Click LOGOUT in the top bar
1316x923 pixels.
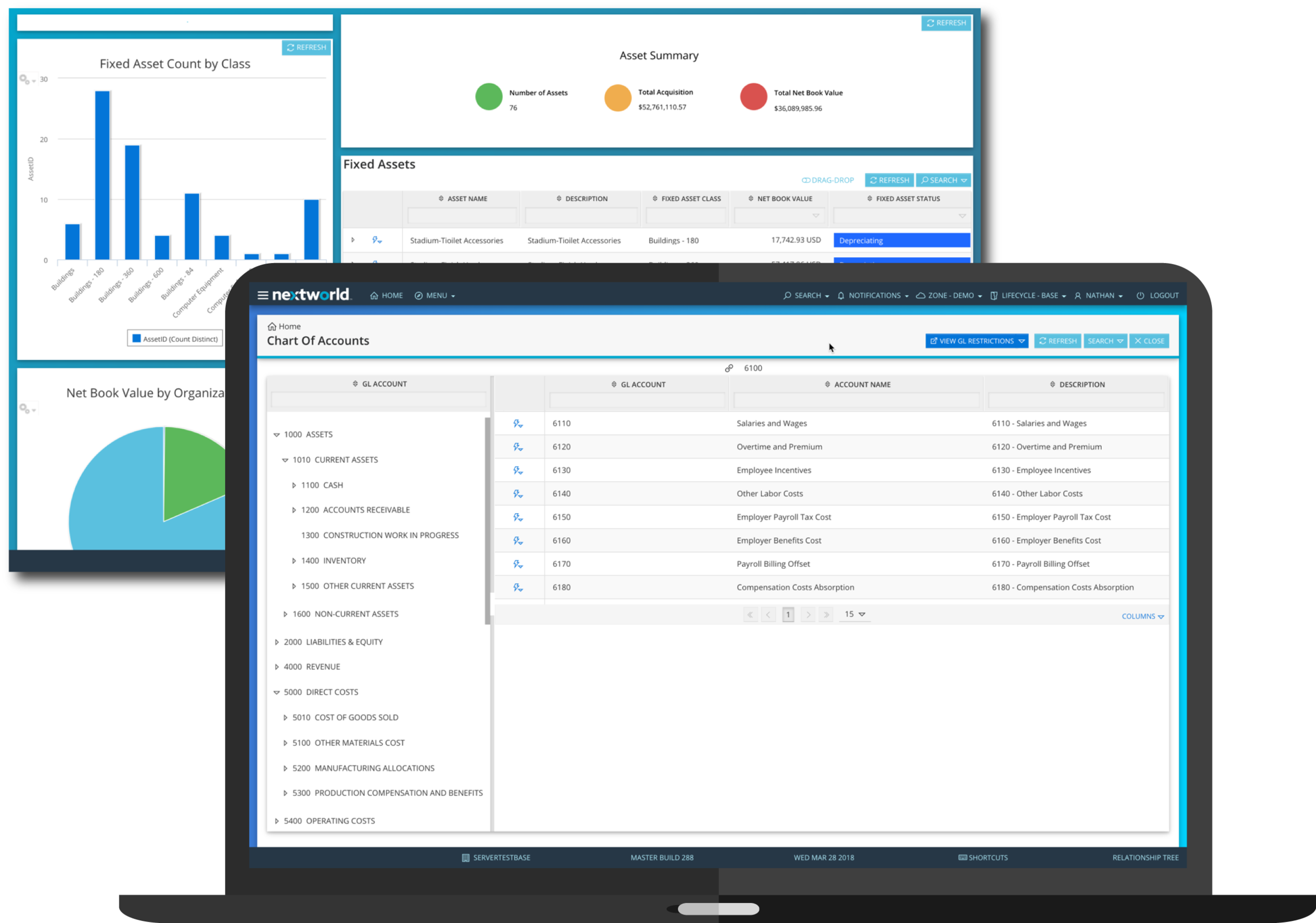(x=1158, y=296)
